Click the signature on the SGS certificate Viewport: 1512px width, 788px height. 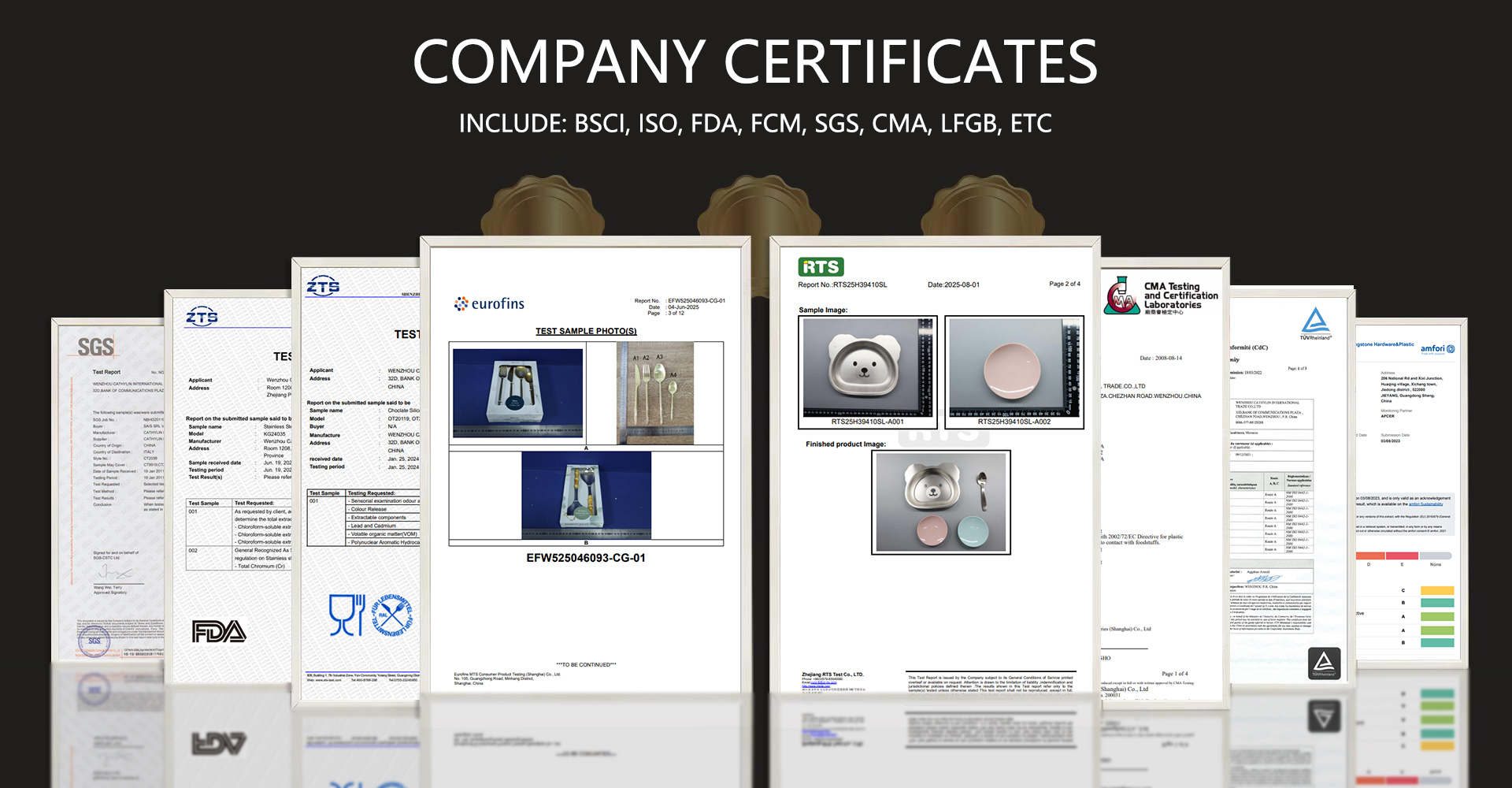(115, 573)
